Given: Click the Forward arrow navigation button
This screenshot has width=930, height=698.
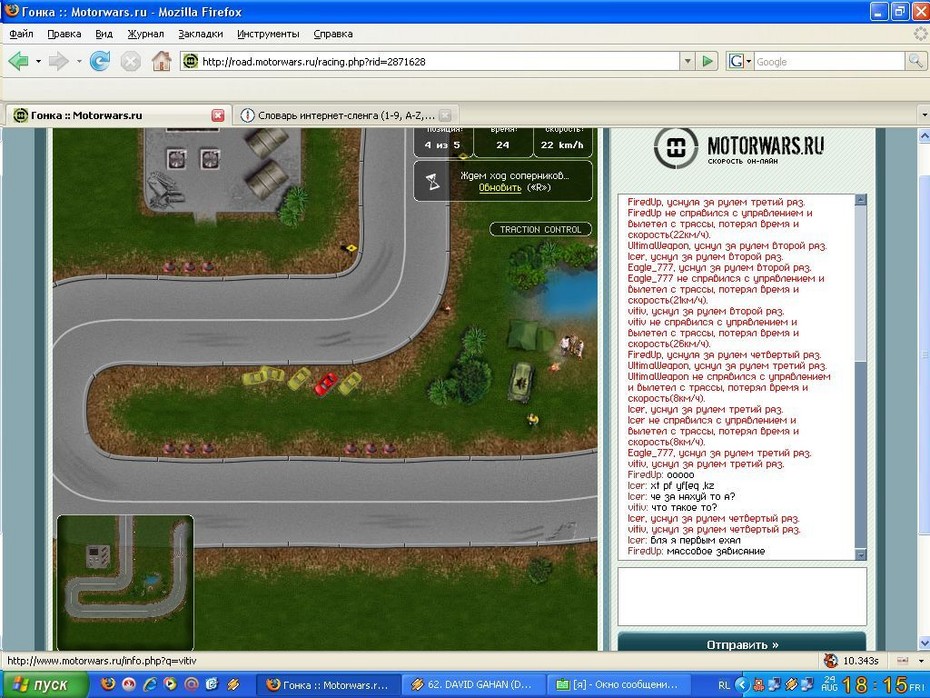Looking at the screenshot, I should pos(58,61).
